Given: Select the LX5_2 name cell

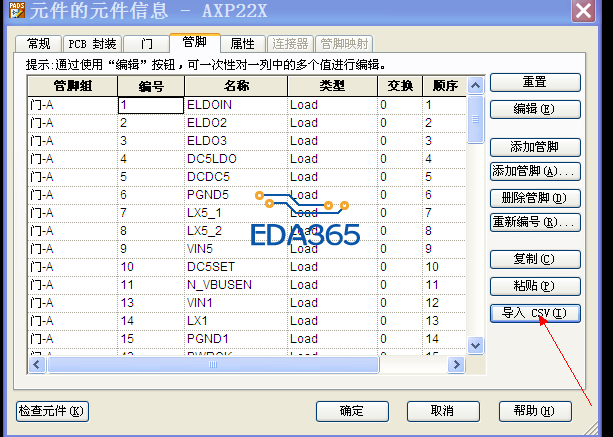Looking at the screenshot, I should pyautogui.click(x=236, y=231).
